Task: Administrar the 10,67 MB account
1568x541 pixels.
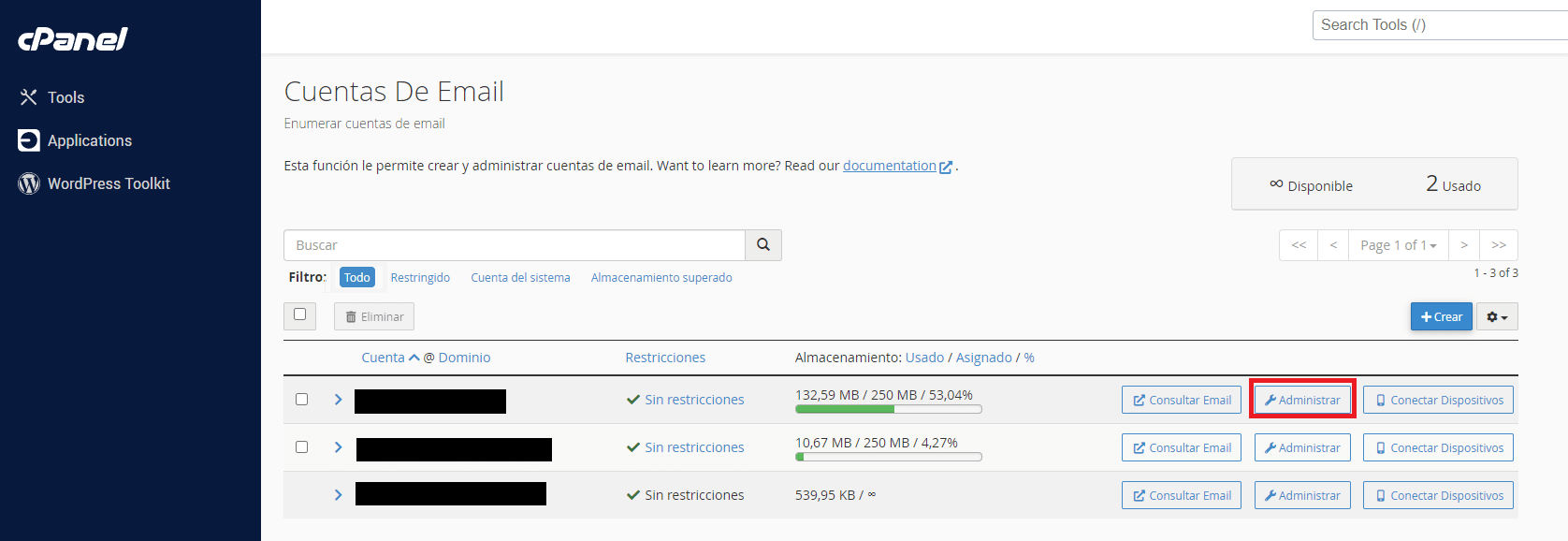Action: tap(1302, 447)
